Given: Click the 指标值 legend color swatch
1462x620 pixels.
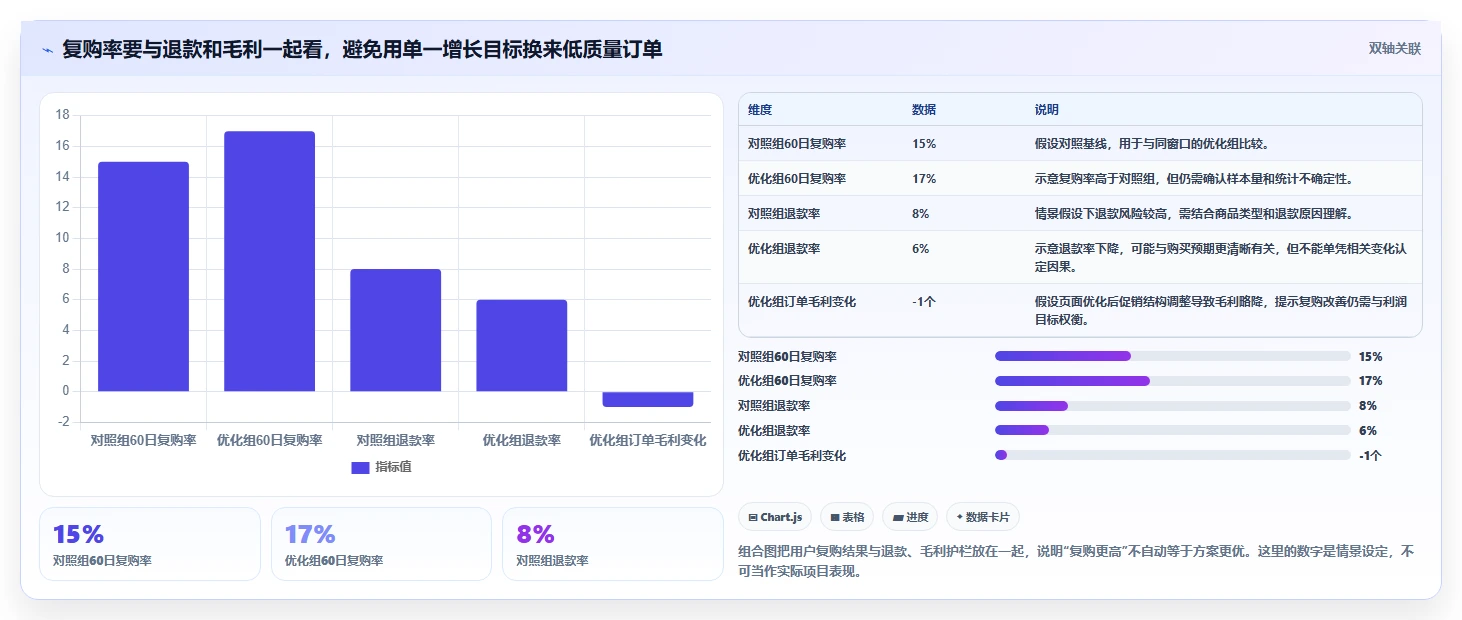Looking at the screenshot, I should [361, 468].
